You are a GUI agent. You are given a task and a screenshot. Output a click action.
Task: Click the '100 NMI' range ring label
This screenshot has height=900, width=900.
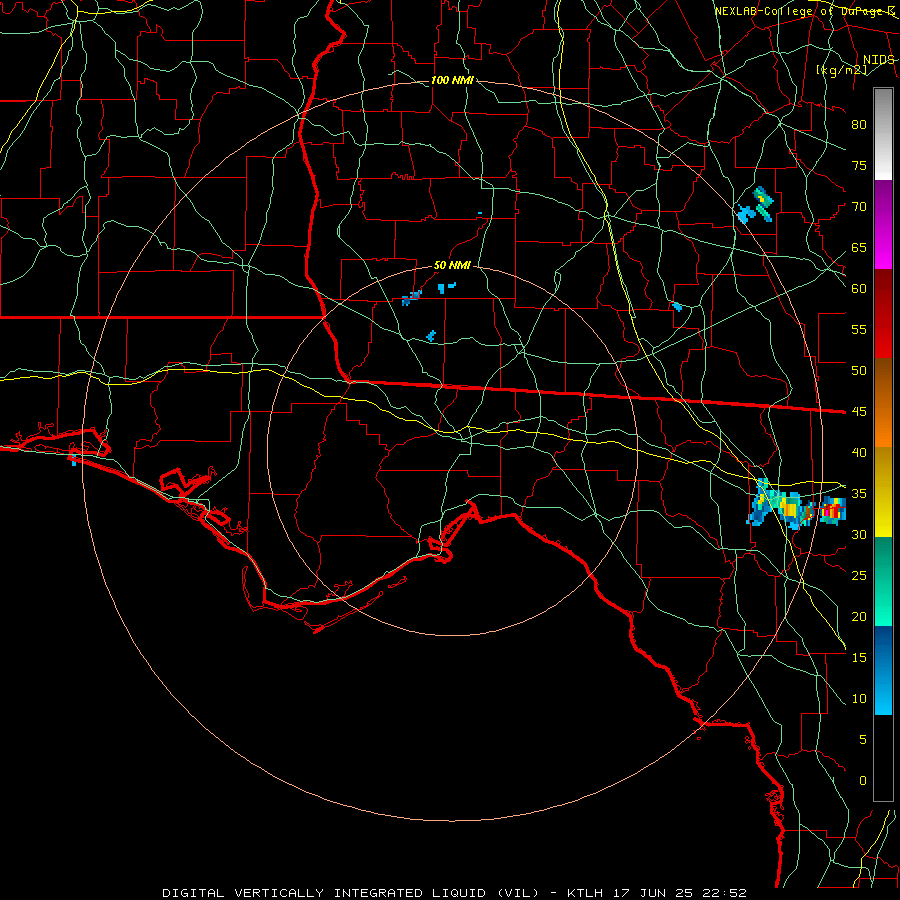click(452, 80)
